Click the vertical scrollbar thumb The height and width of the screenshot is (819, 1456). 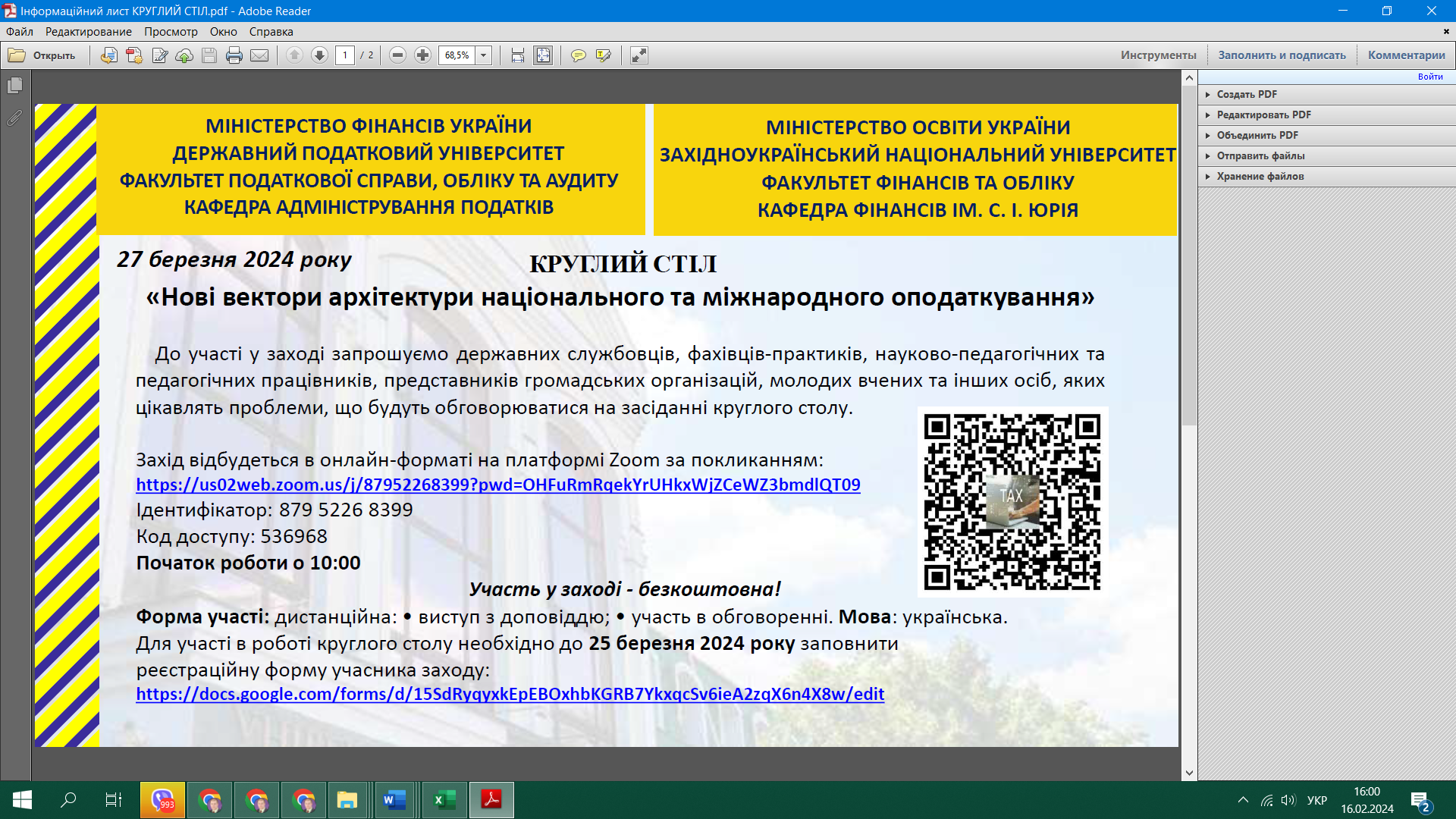click(1189, 256)
